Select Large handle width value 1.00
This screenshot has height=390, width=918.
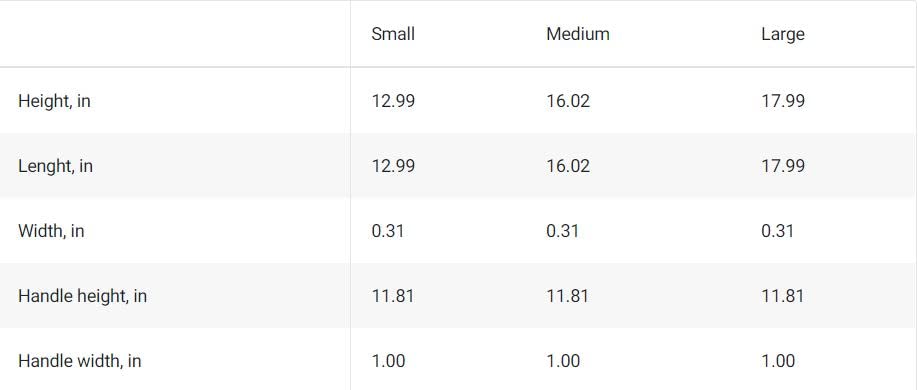pyautogui.click(x=778, y=361)
